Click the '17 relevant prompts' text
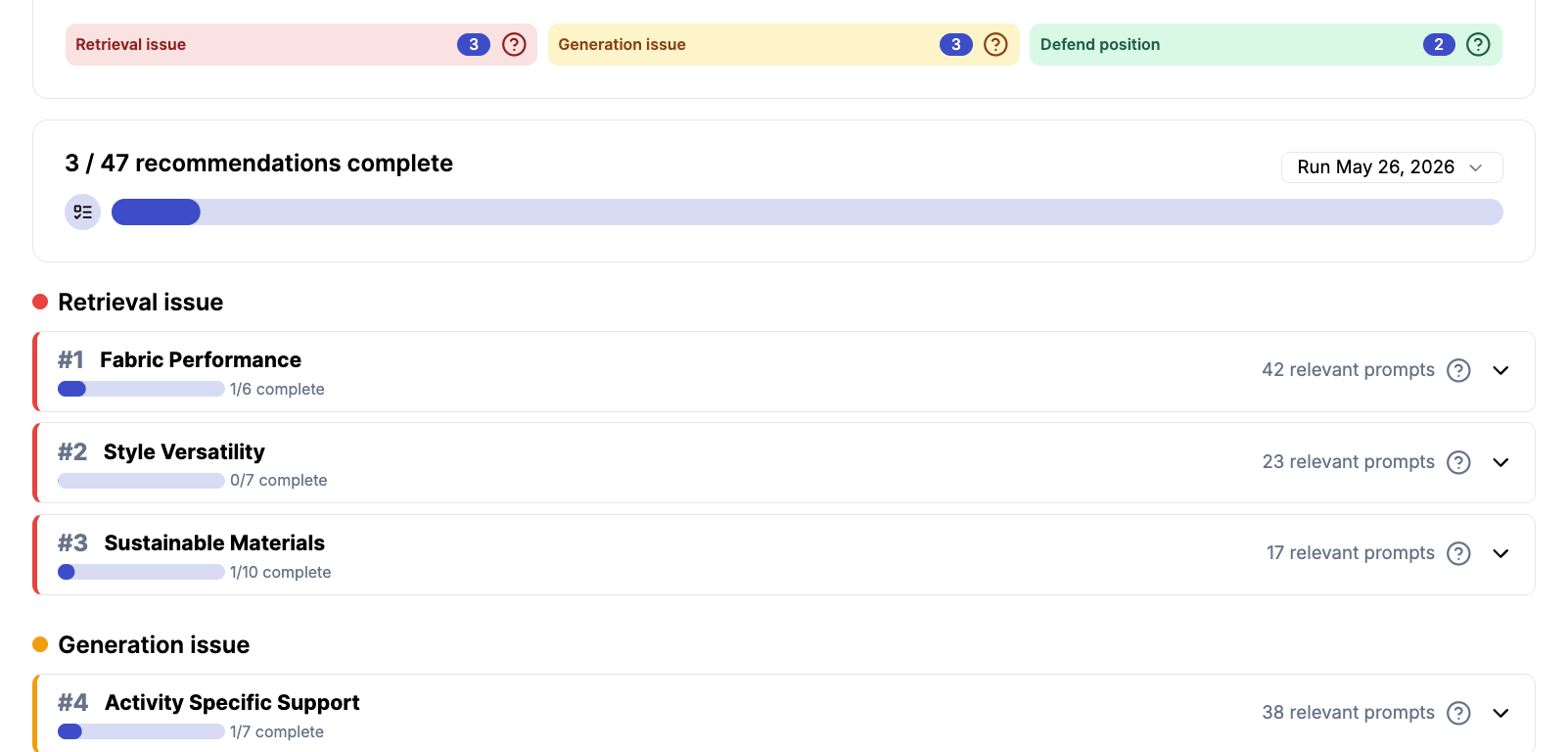This screenshot has height=752, width=1568. tap(1351, 553)
